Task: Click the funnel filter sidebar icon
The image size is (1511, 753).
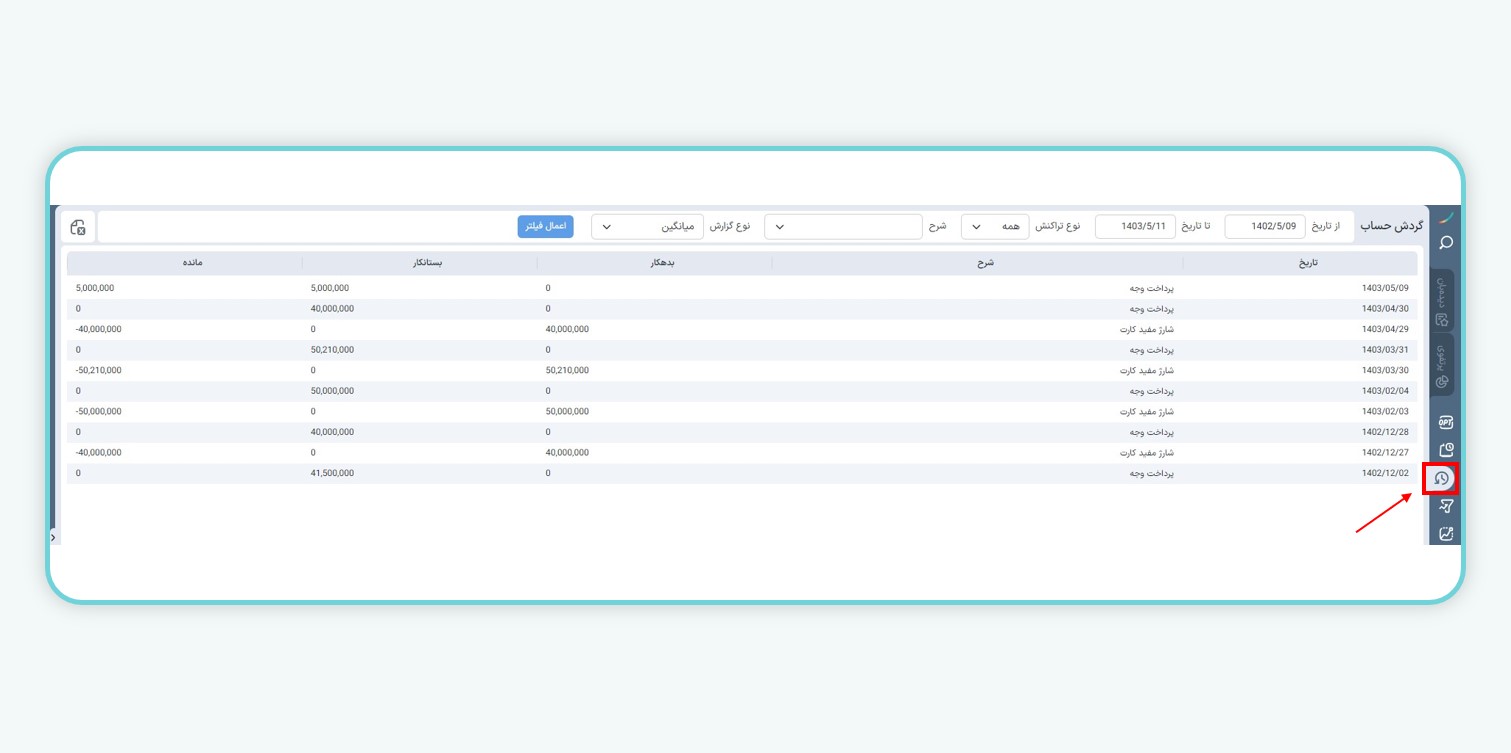Action: [x=1445, y=506]
